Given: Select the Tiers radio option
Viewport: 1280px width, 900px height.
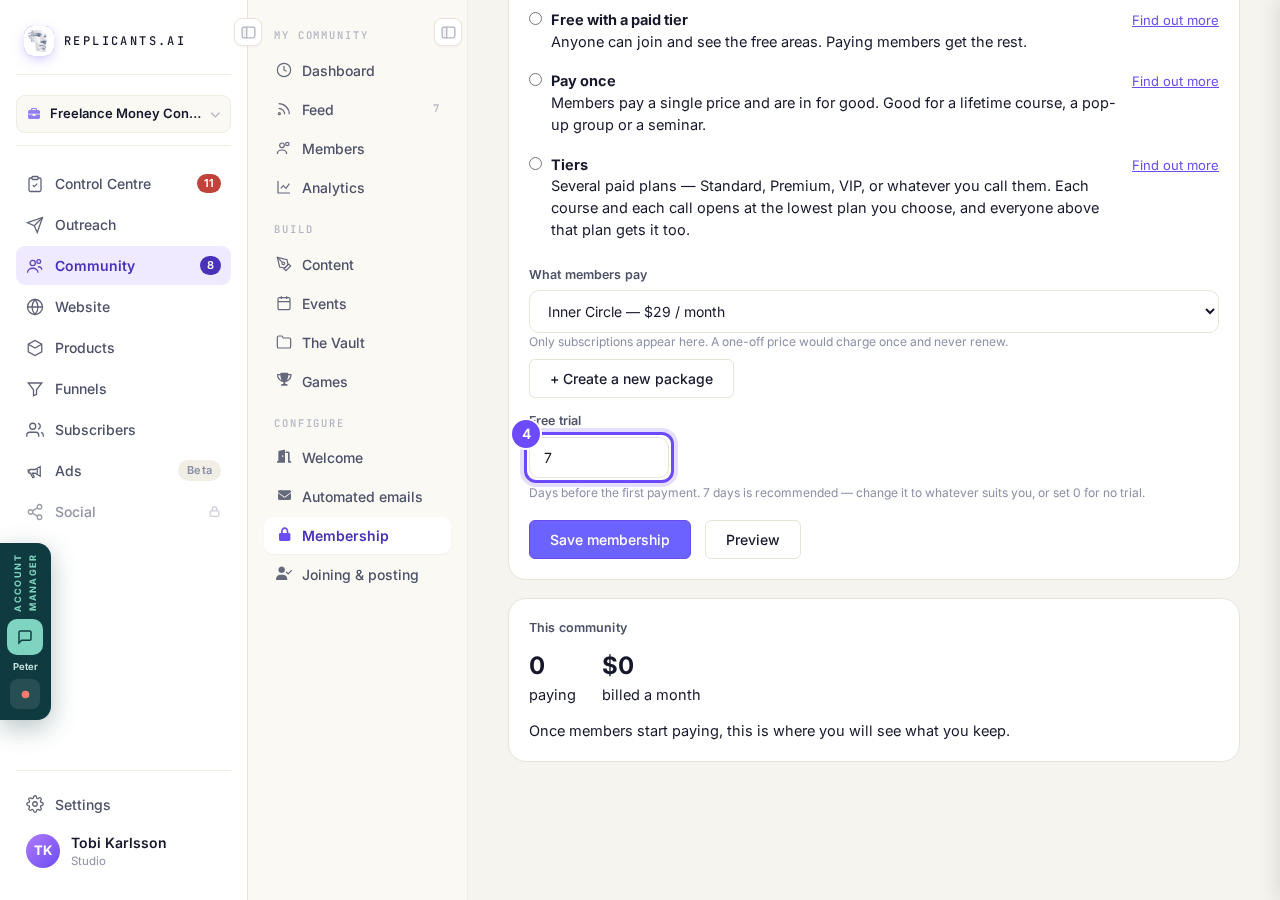Looking at the screenshot, I should [536, 164].
